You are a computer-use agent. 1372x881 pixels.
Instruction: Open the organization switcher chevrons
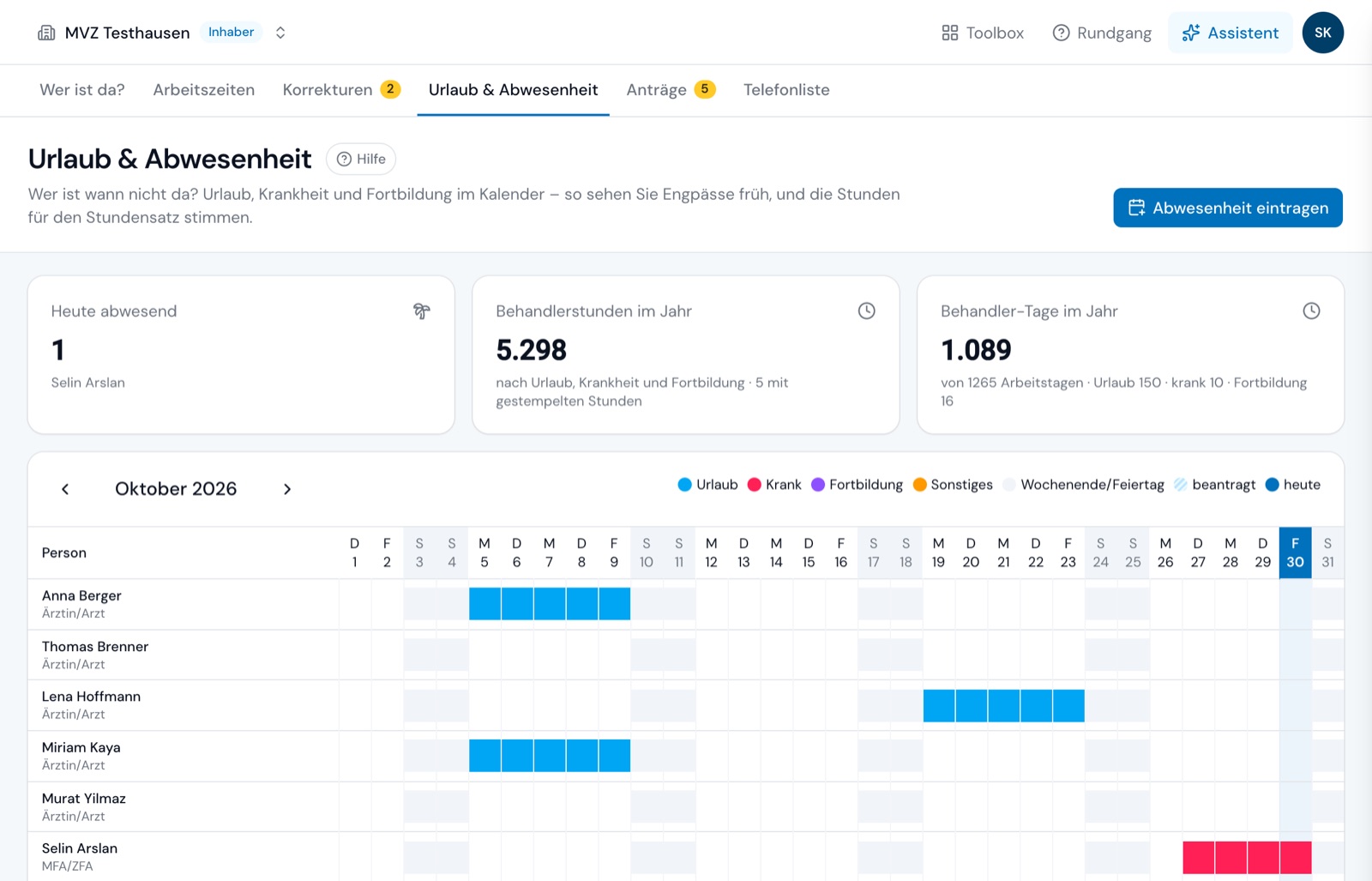(x=280, y=33)
